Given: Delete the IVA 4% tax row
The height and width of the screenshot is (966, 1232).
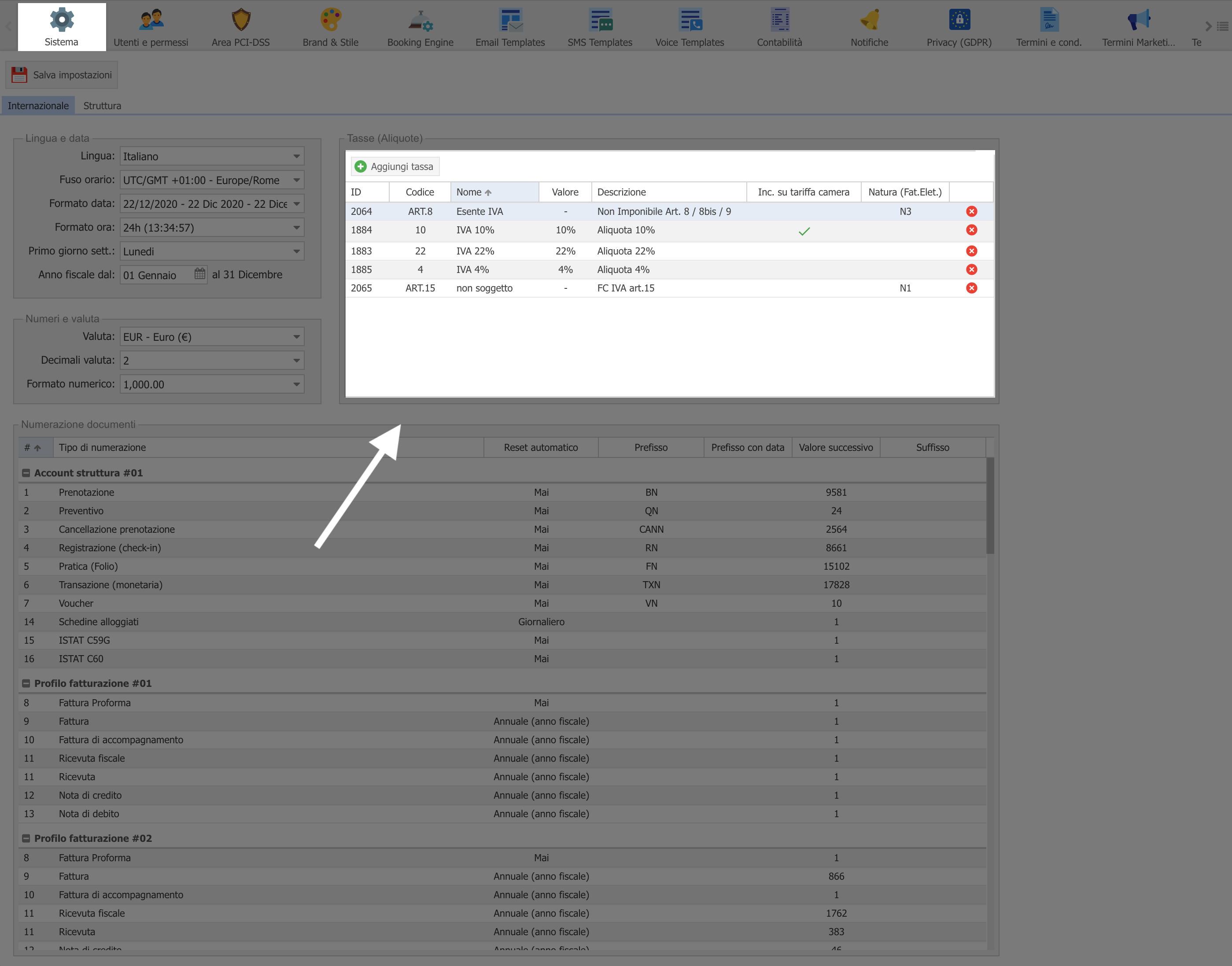Looking at the screenshot, I should point(972,270).
